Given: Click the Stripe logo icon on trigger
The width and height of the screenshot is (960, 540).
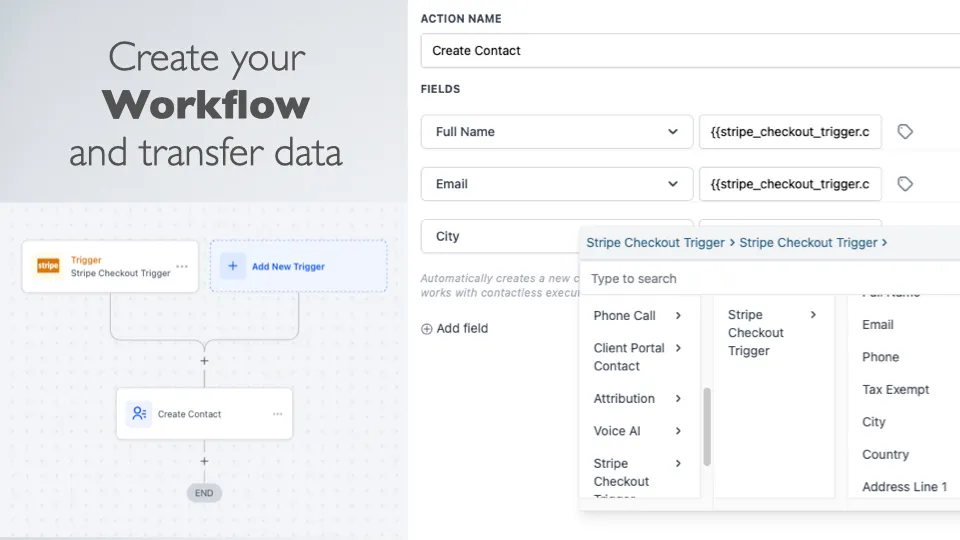Looking at the screenshot, I should 48,266.
